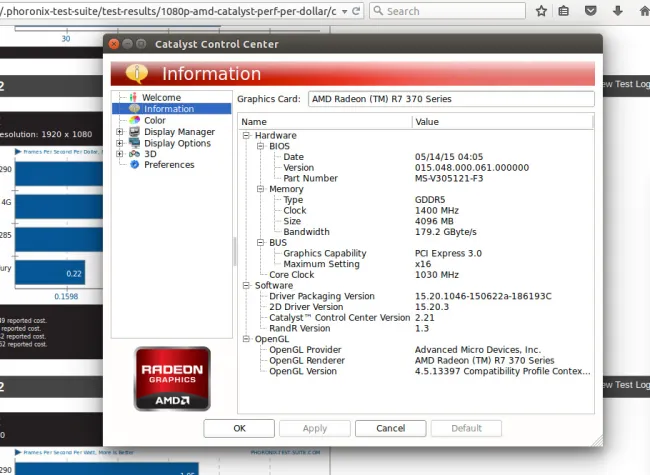Image resolution: width=650 pixels, height=475 pixels.
Task: Click the Name column header
Action: click(x=325, y=122)
